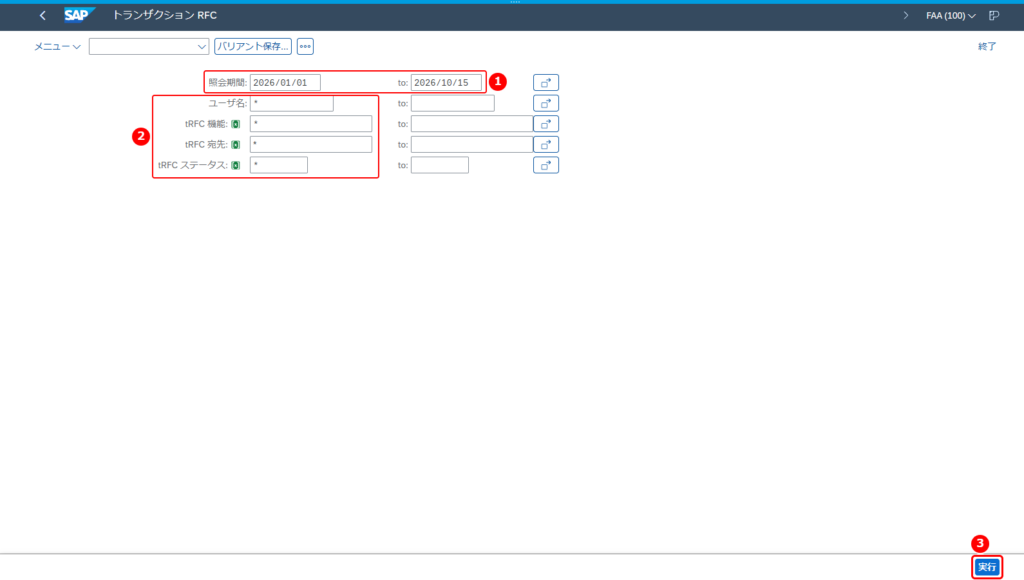
Task: Click the tRFC 宛先: field label
Action: click(x=206, y=144)
